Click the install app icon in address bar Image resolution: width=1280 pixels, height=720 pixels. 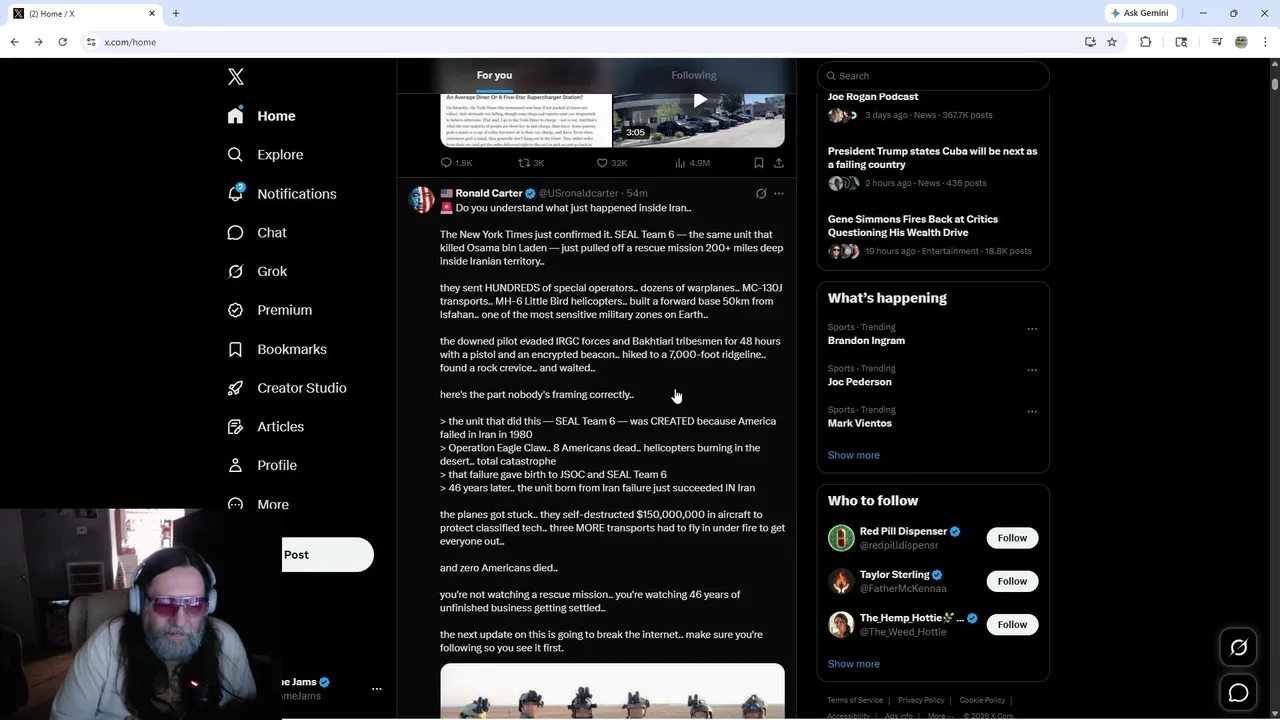(x=1090, y=42)
